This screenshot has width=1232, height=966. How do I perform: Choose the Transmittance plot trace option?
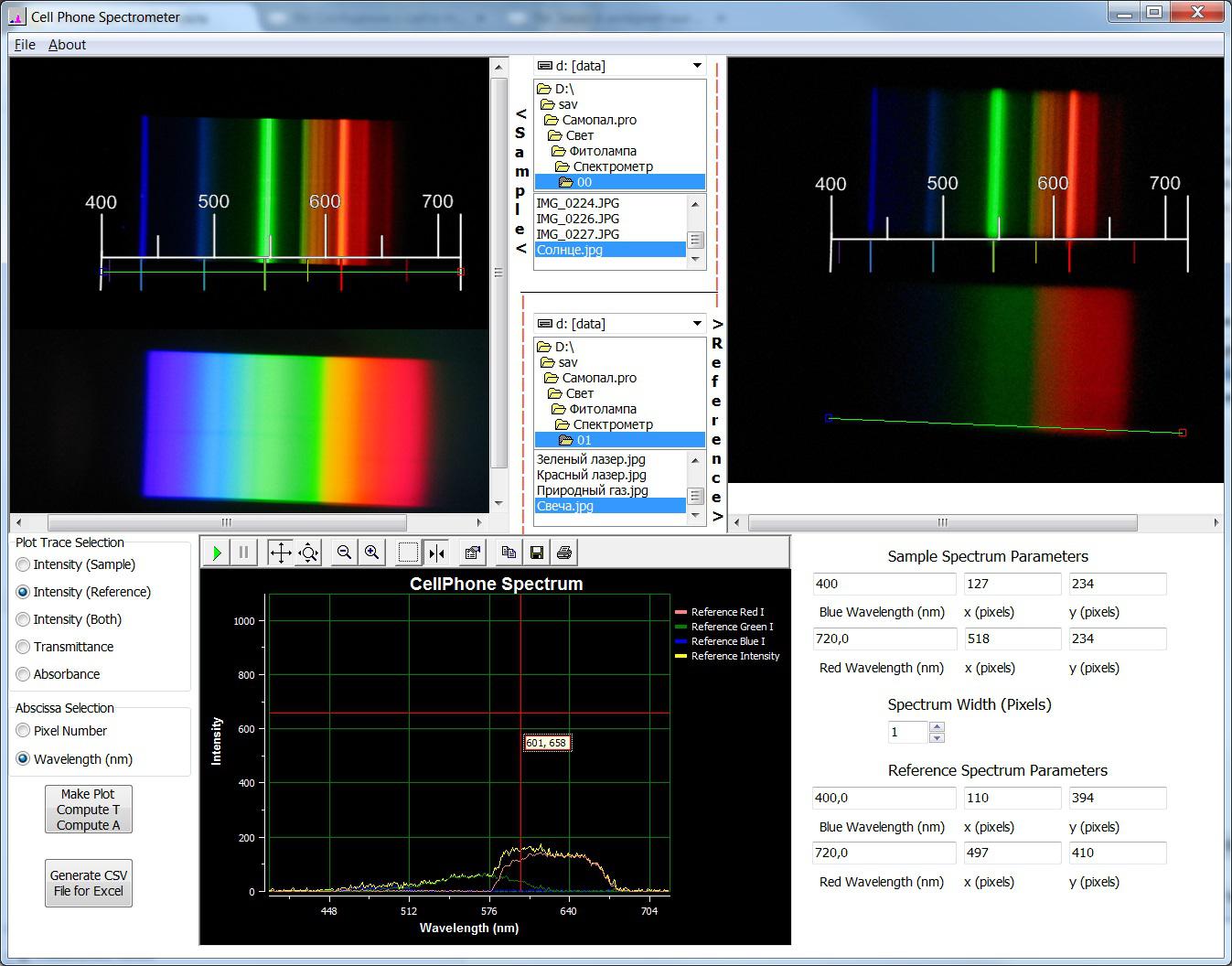point(24,647)
